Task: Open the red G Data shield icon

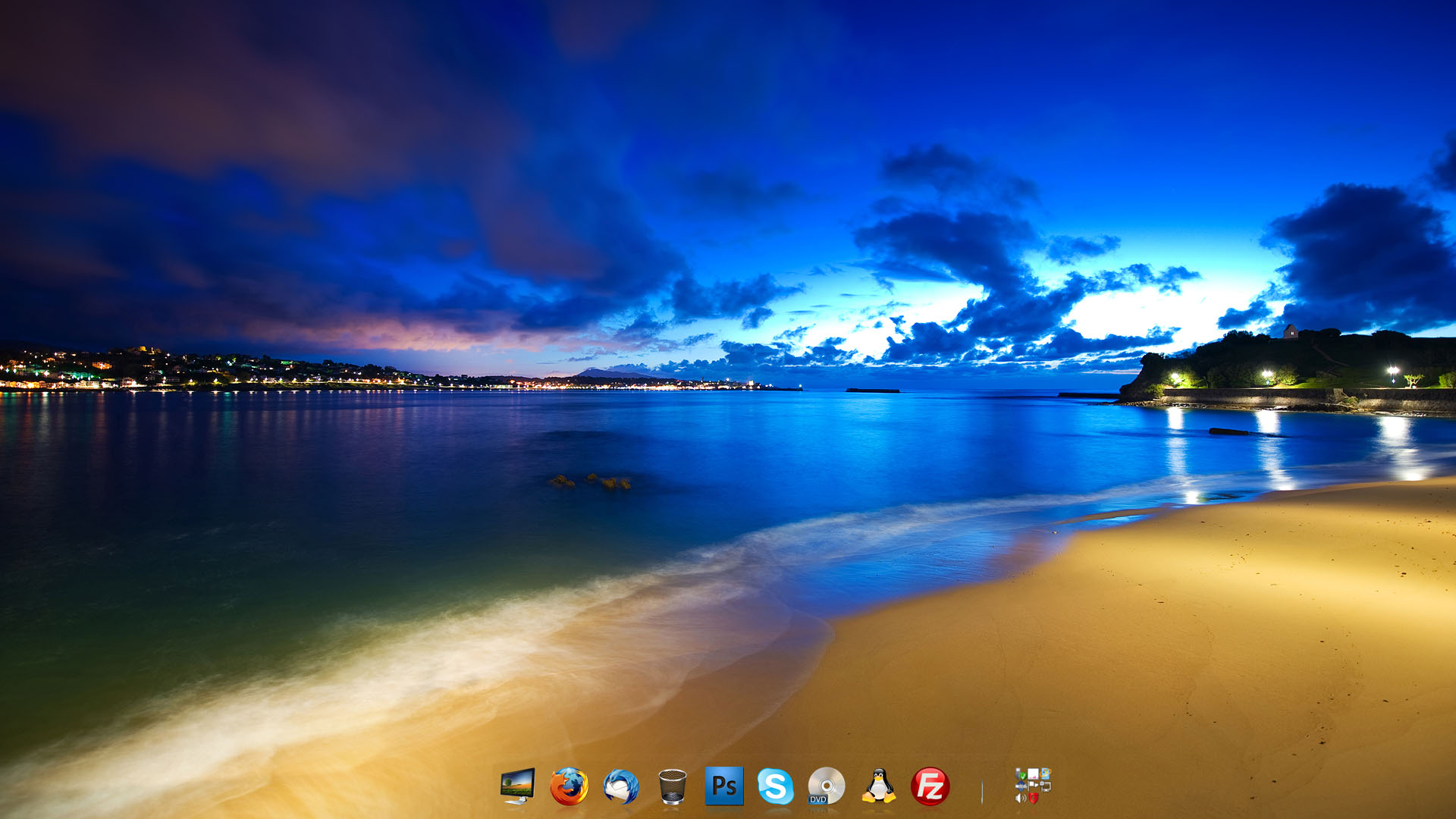Action: tap(1034, 798)
